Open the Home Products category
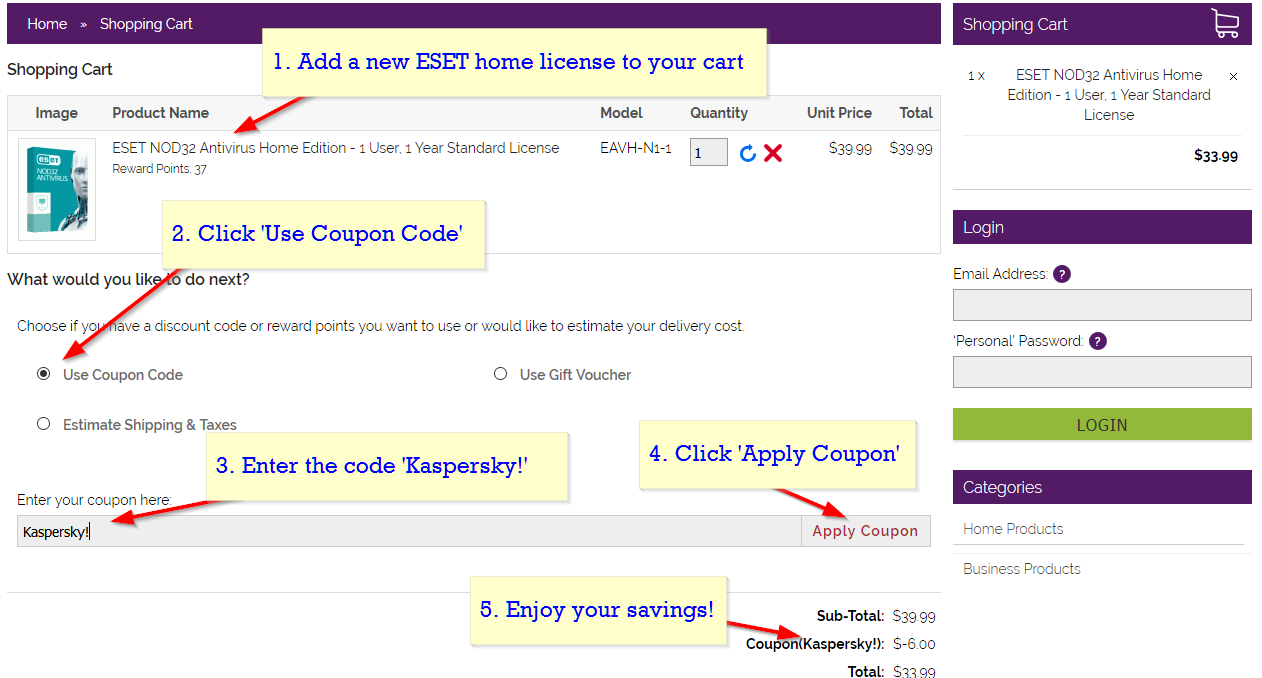 tap(1013, 529)
